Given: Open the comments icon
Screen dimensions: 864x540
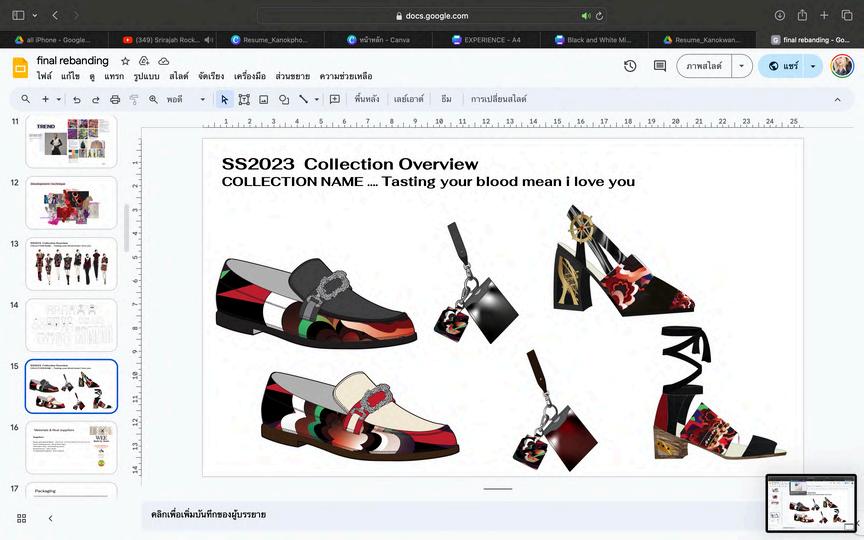Looking at the screenshot, I should click(x=660, y=66).
